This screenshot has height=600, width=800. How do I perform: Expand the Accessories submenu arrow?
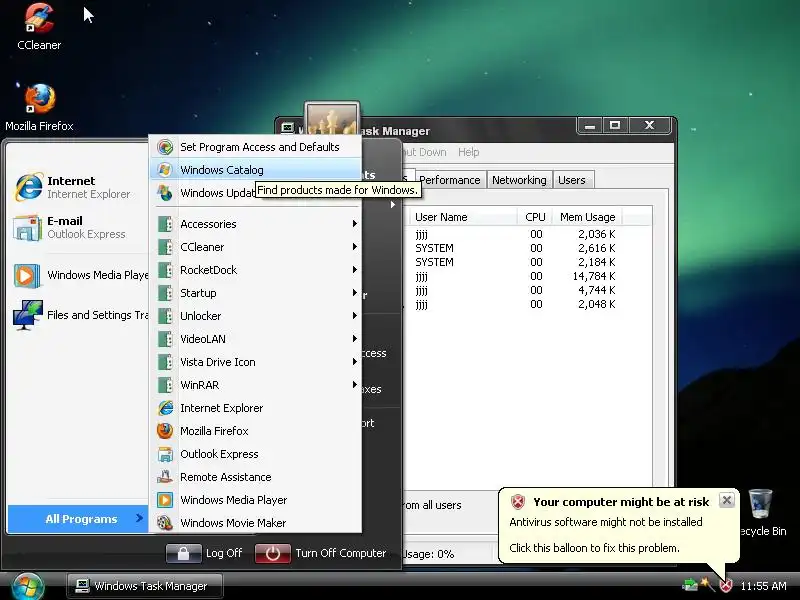354,223
